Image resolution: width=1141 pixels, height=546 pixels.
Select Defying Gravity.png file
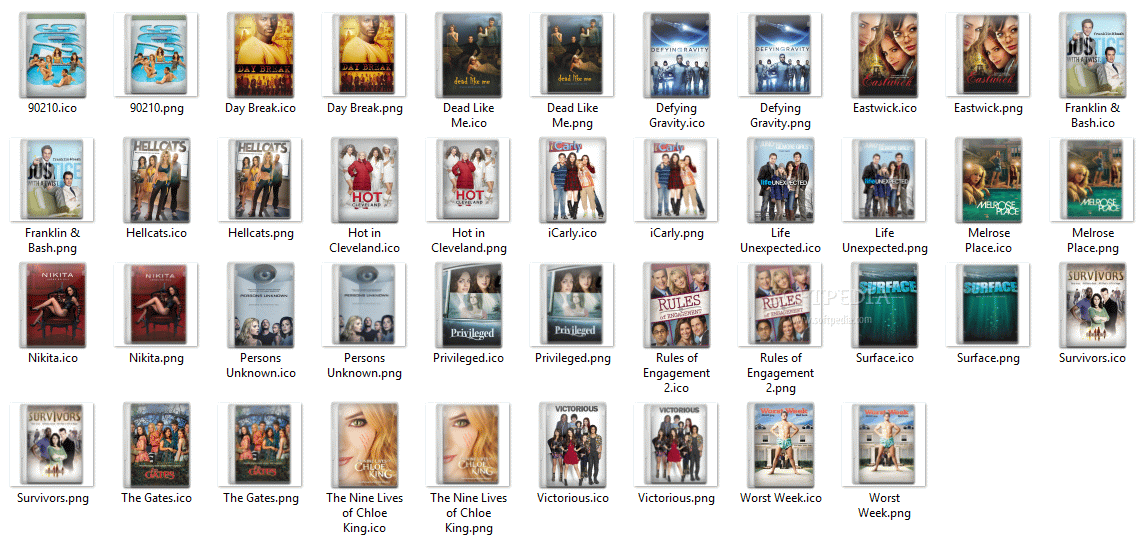point(780,55)
